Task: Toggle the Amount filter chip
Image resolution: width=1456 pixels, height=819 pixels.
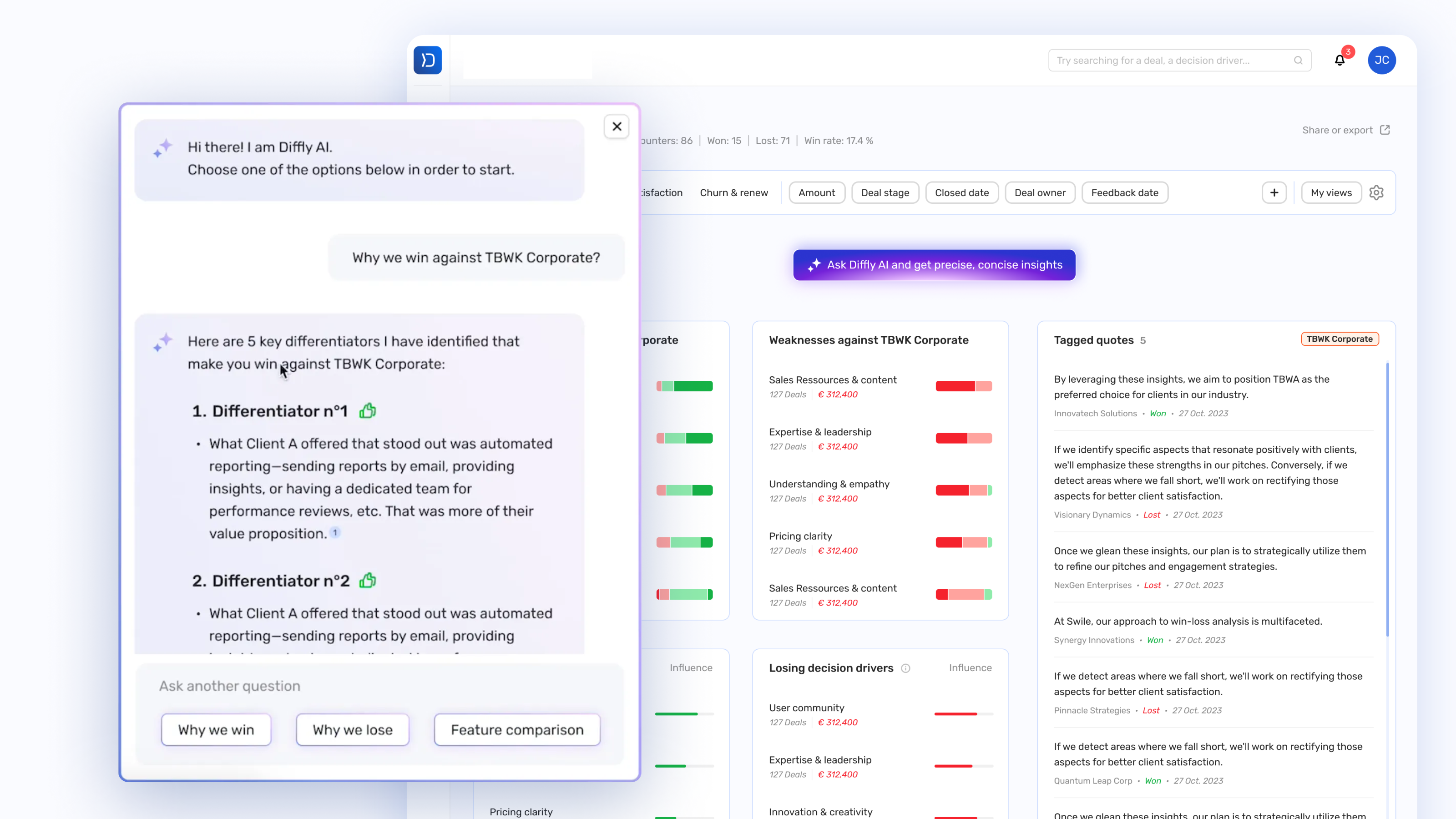Action: click(817, 193)
